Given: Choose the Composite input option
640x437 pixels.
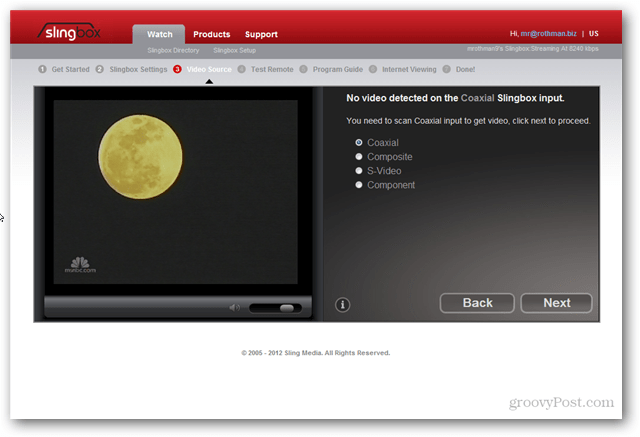Looking at the screenshot, I should click(359, 157).
